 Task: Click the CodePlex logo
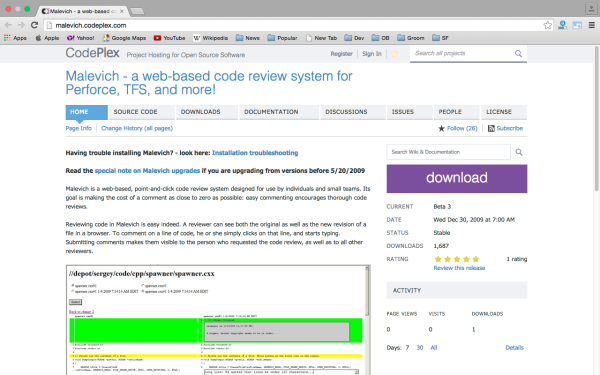pyautogui.click(x=92, y=53)
